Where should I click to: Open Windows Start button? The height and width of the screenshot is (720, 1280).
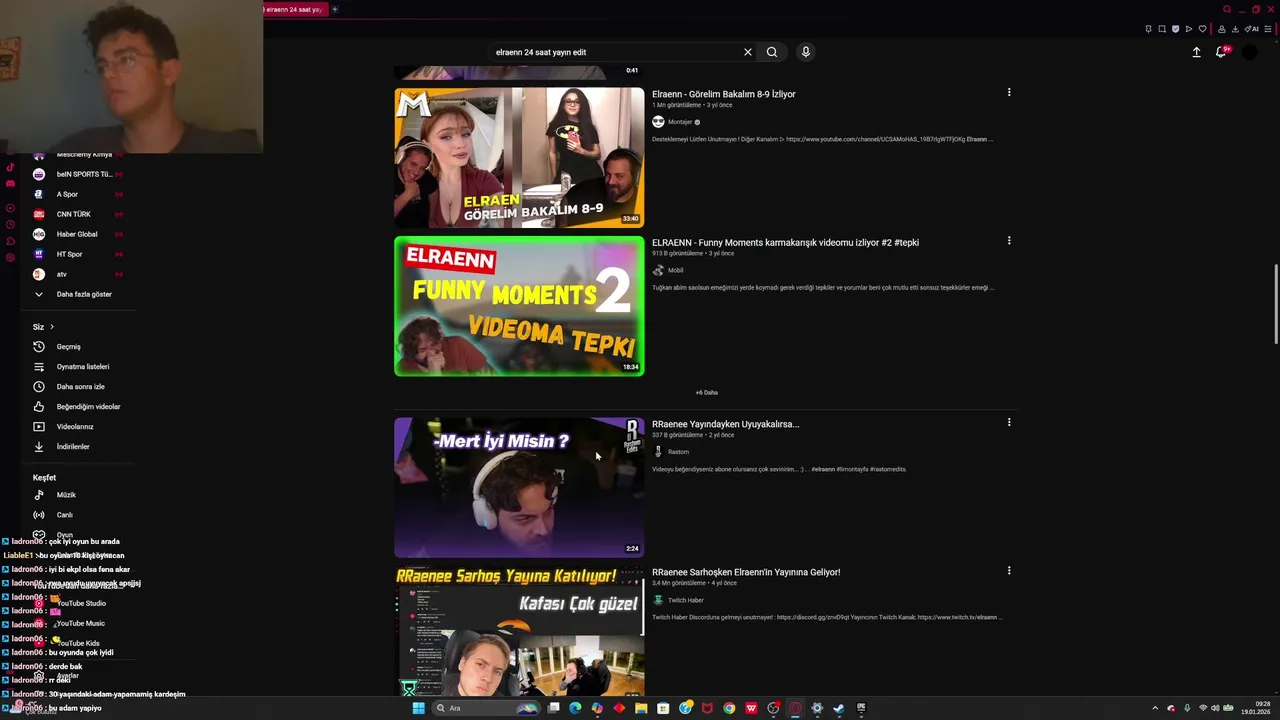(418, 708)
